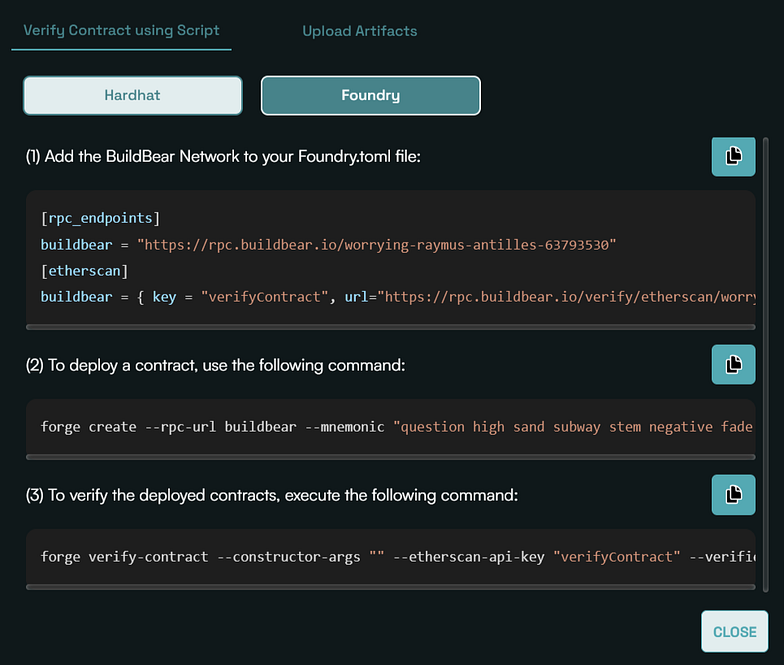Click horizontal scrollbar under forge create command

[390, 457]
